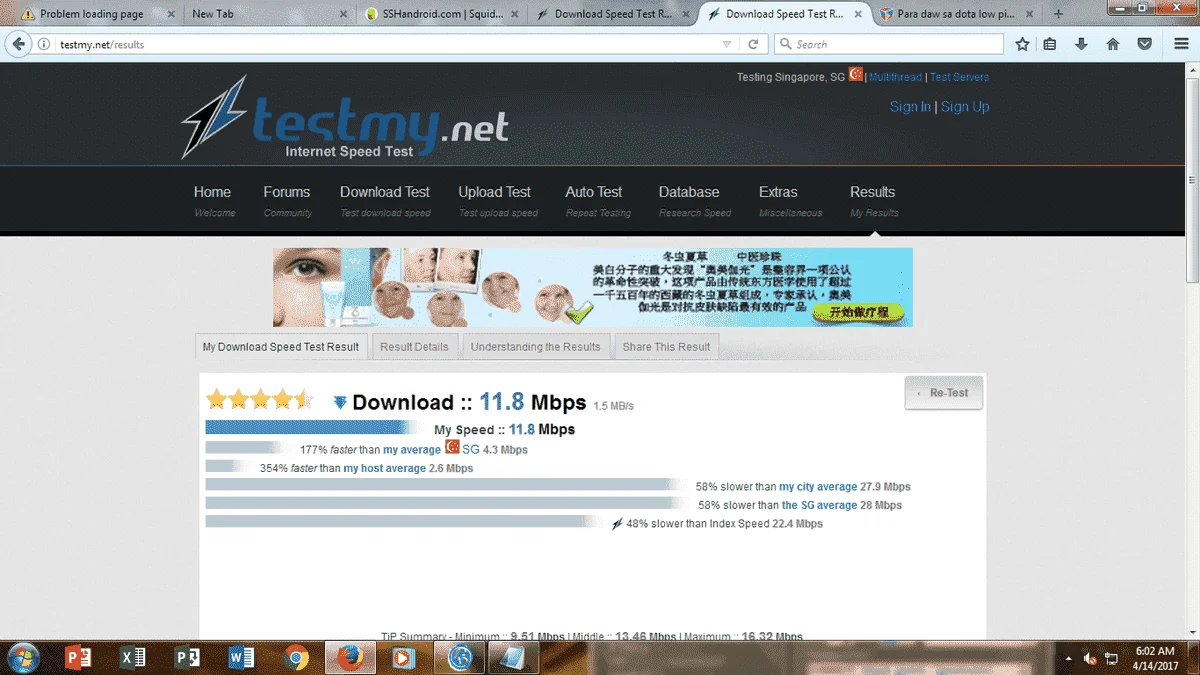Open the downloads arrow panel

(1081, 44)
